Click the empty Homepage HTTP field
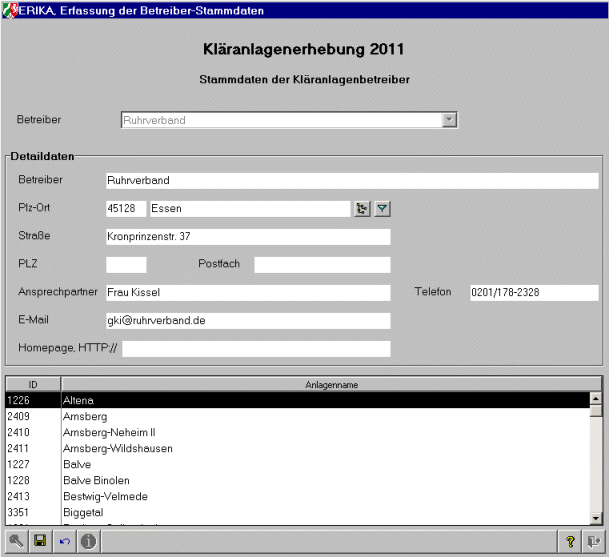 coord(255,349)
